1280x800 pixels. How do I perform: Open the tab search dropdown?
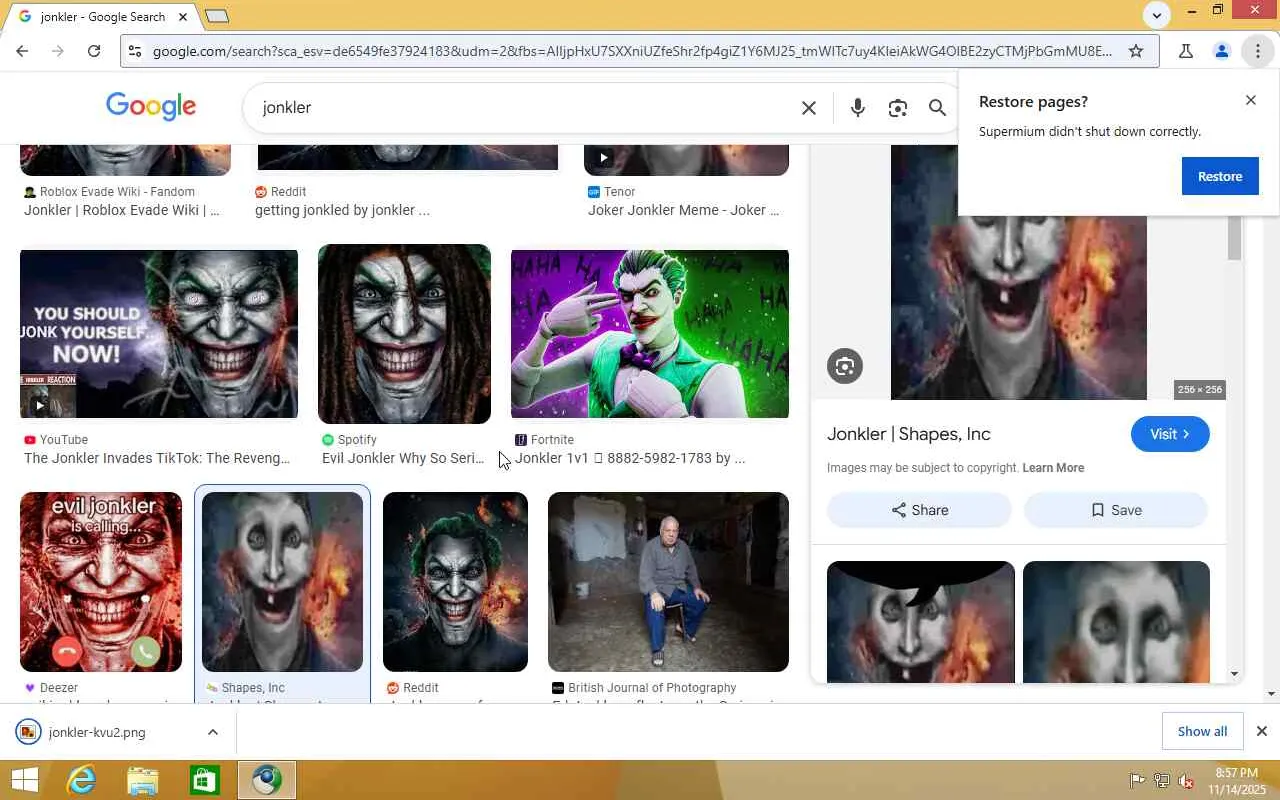(1157, 14)
